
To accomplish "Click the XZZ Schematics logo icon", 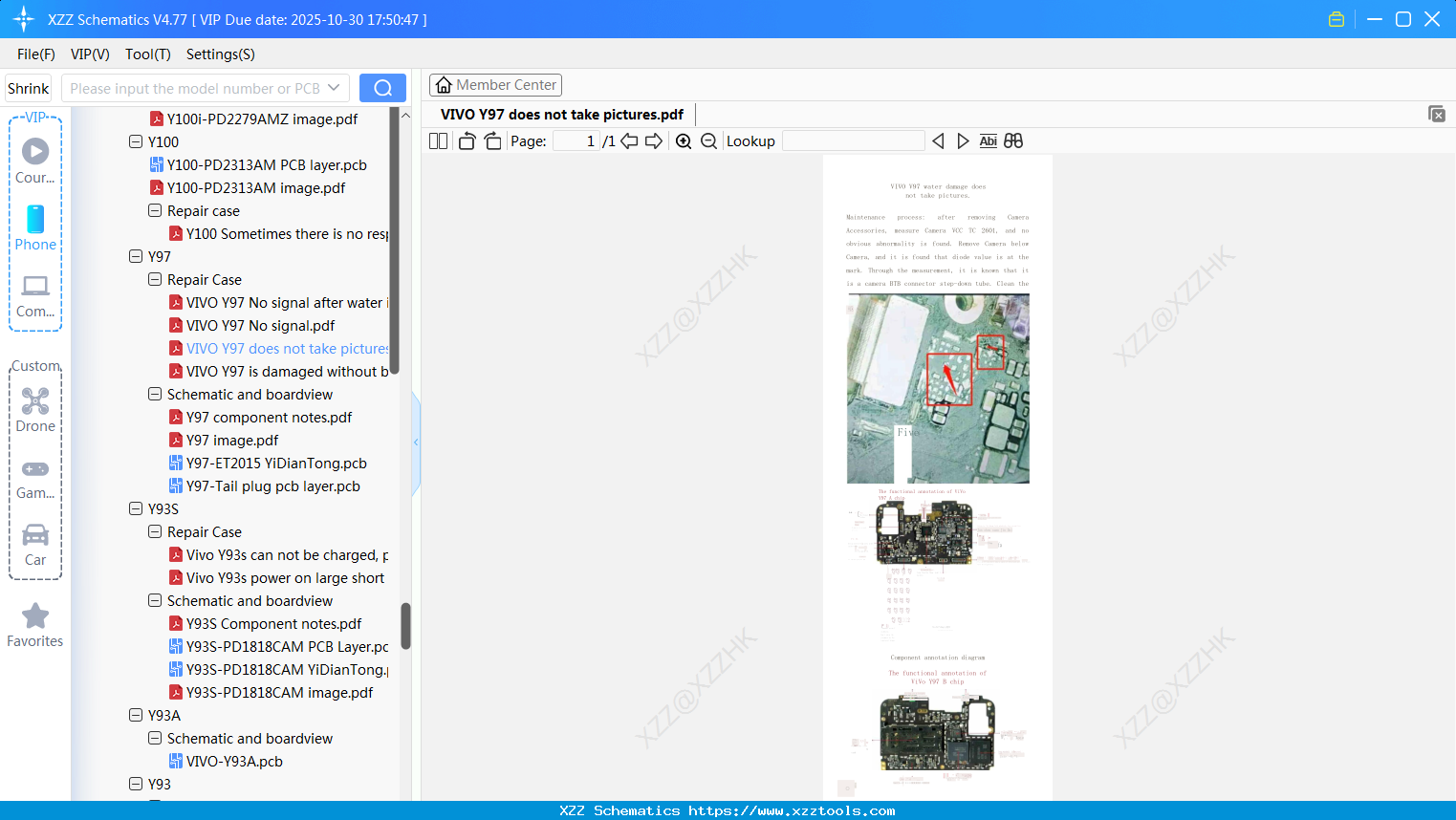I will point(23,19).
